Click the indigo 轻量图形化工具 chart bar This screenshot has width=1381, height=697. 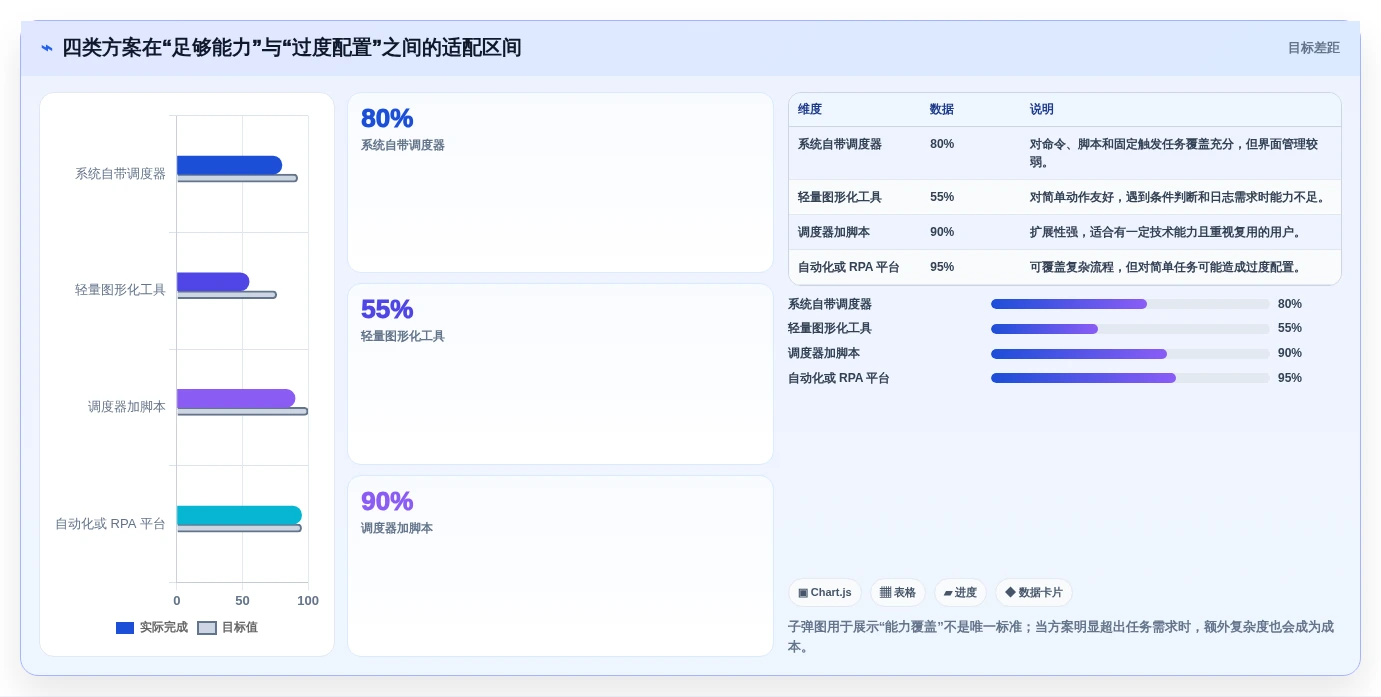click(x=213, y=282)
